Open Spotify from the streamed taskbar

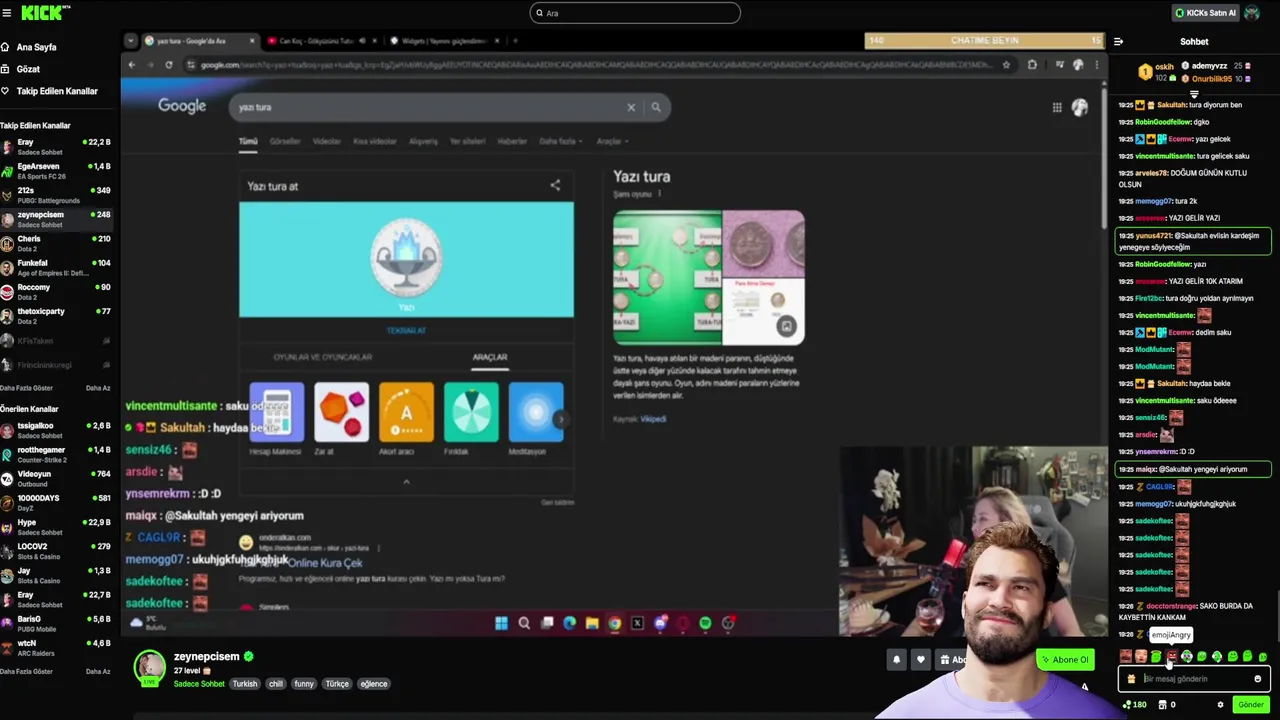click(x=705, y=623)
